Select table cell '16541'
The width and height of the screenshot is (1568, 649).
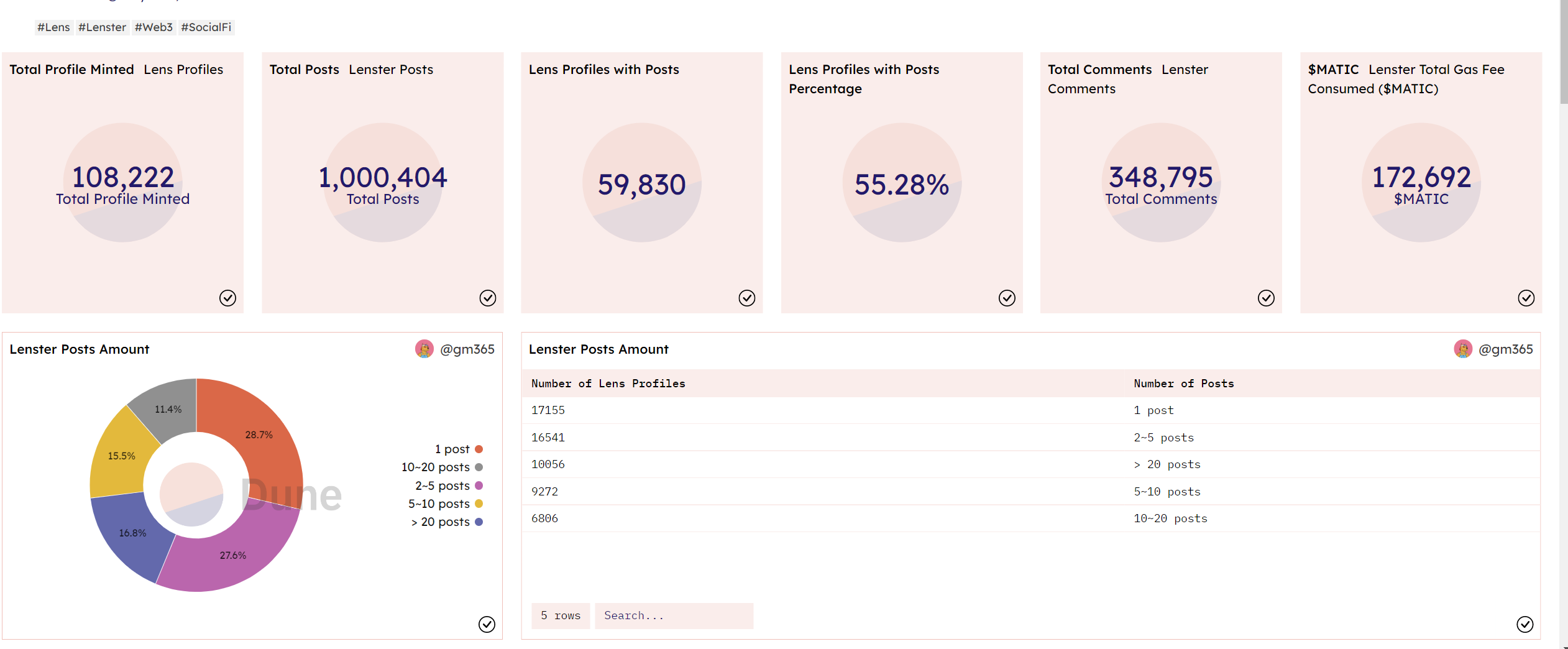coord(548,438)
